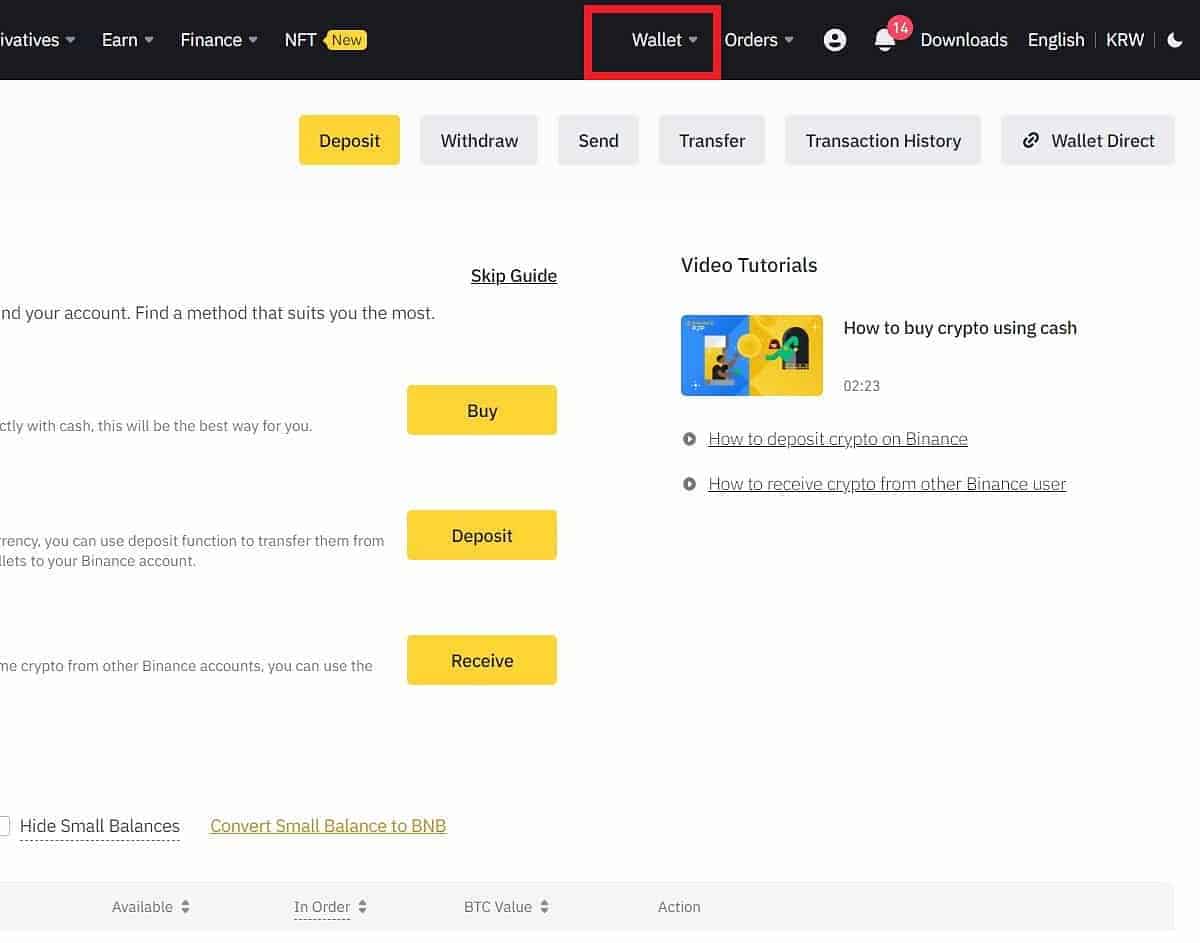Click play icon beside receive crypto tutorial
1200x943 pixels.
click(689, 484)
